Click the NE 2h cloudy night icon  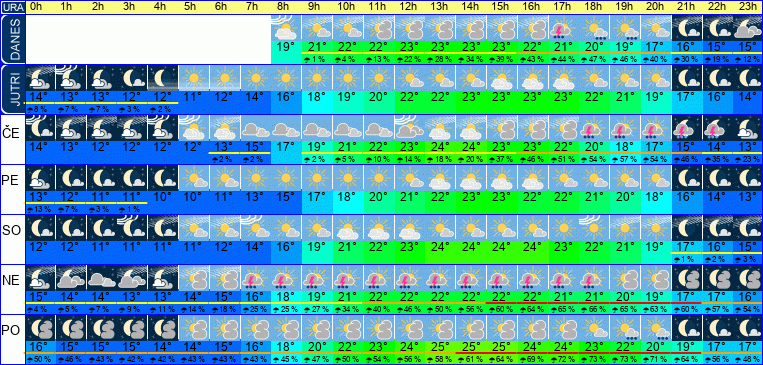tap(101, 277)
